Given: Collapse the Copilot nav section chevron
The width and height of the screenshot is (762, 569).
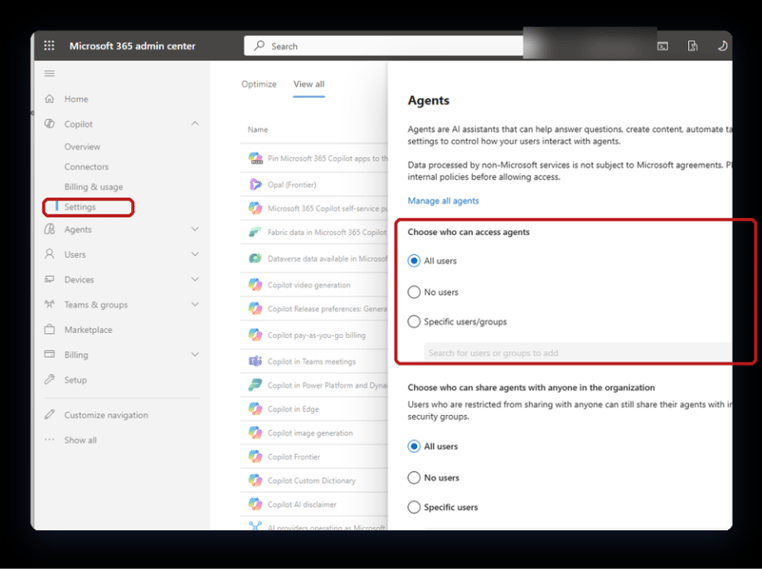Looking at the screenshot, I should click(195, 123).
